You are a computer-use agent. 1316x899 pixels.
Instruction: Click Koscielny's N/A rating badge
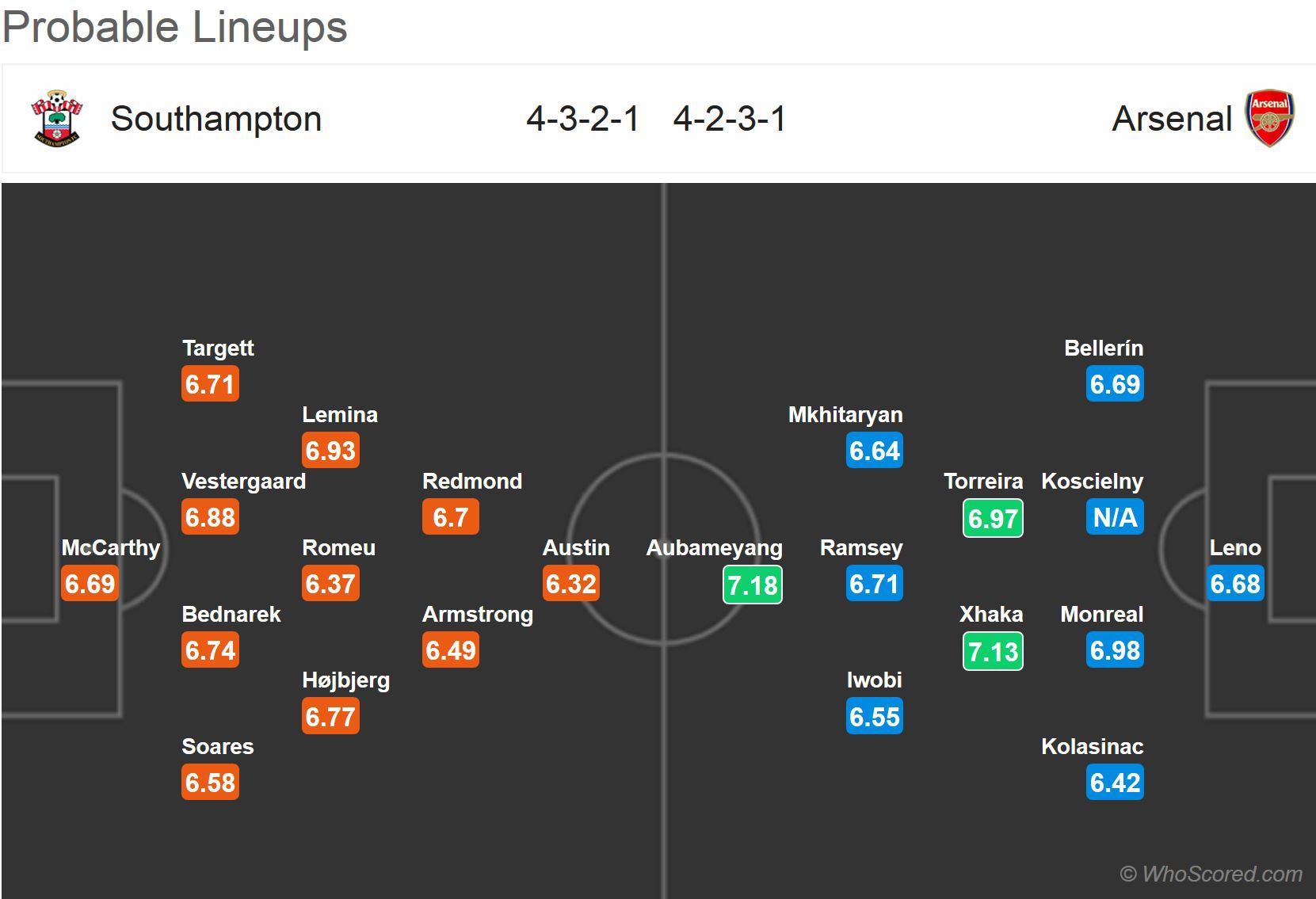(1115, 517)
